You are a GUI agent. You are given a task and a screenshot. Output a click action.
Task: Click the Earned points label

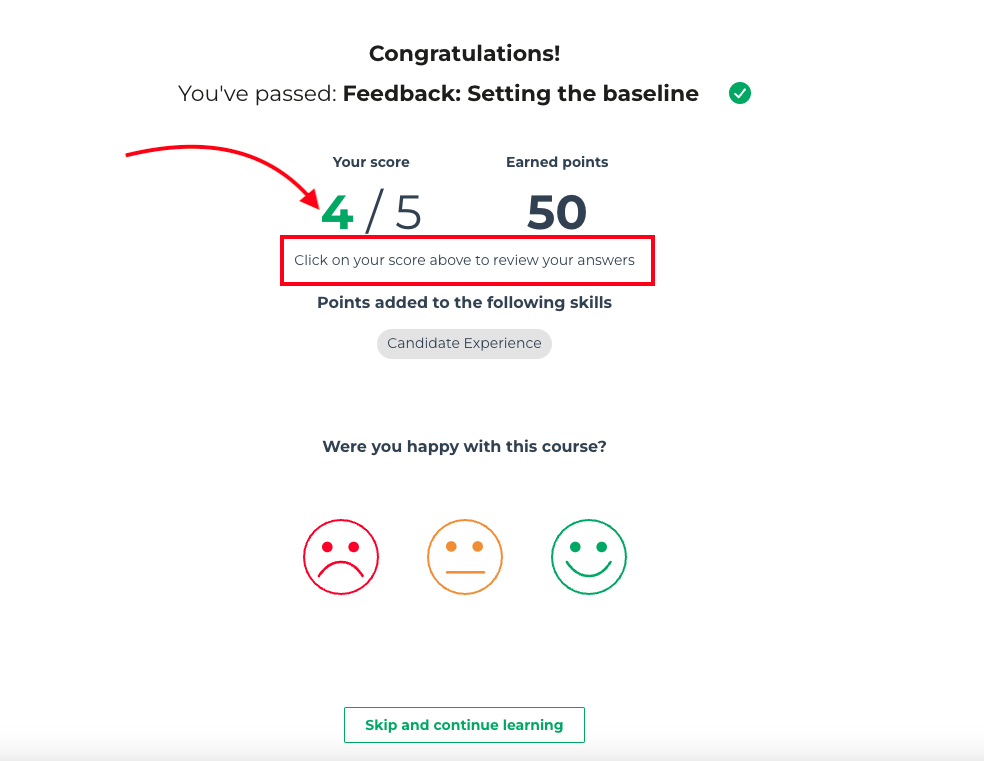[557, 162]
